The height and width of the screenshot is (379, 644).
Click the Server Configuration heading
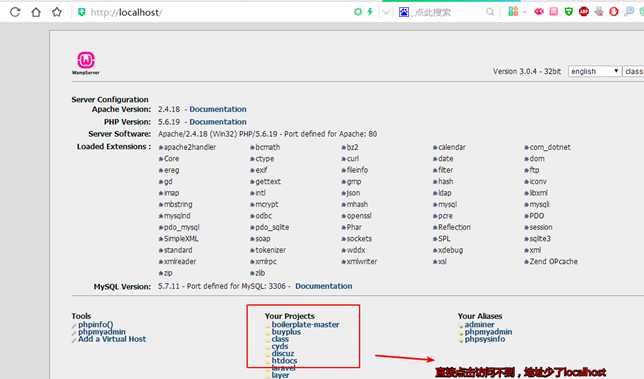click(110, 99)
